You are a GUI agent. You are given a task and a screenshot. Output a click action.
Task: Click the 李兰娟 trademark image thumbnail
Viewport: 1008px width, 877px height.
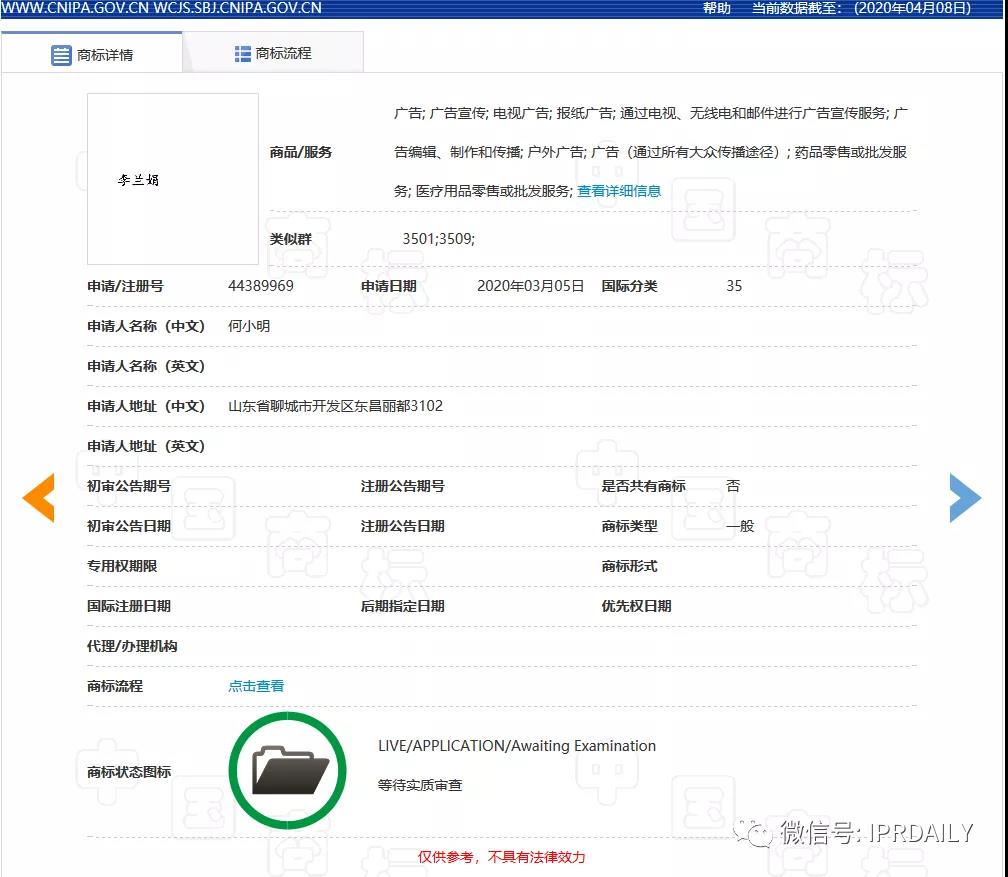[x=173, y=179]
